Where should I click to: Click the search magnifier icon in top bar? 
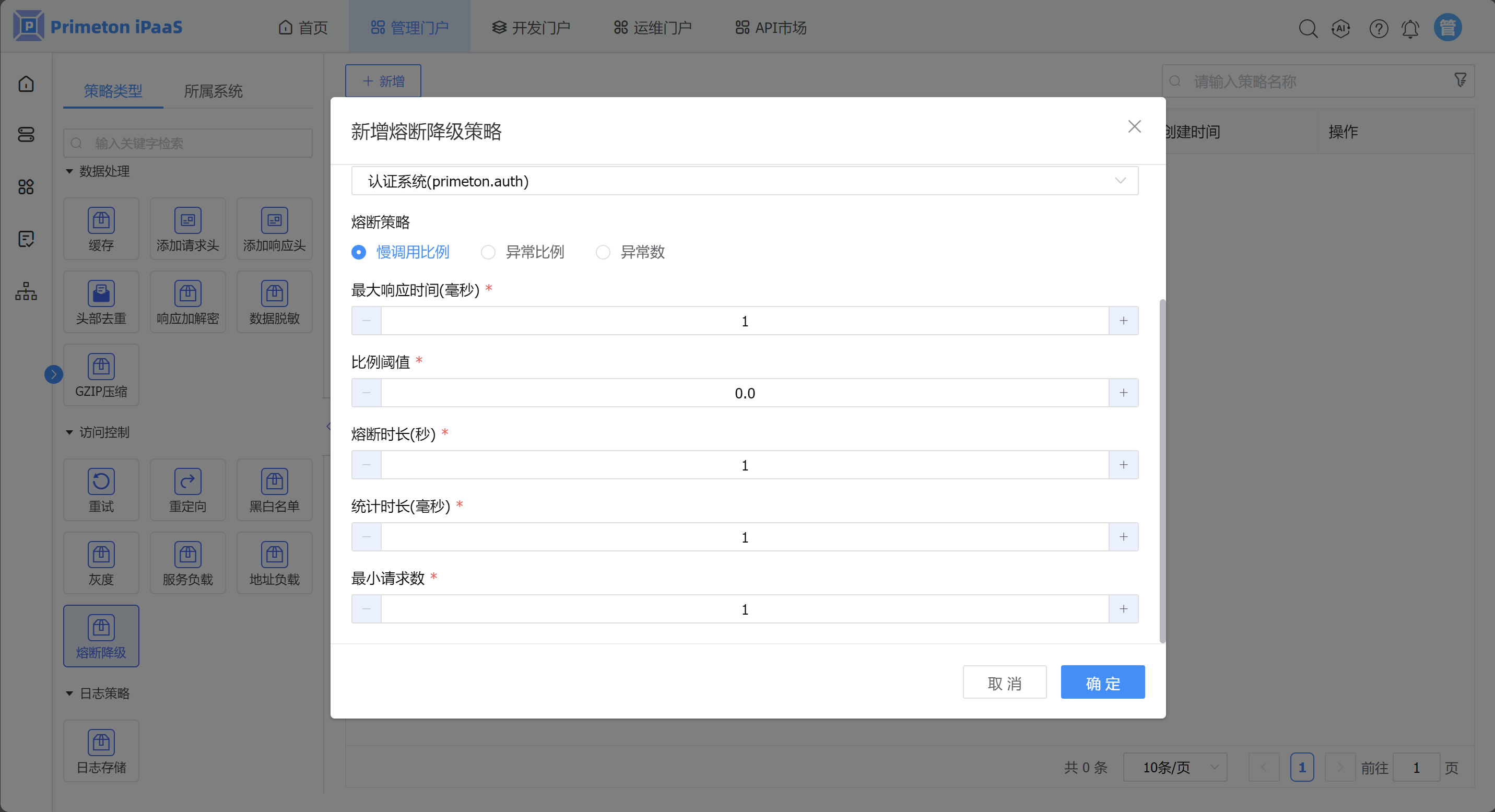1308,28
